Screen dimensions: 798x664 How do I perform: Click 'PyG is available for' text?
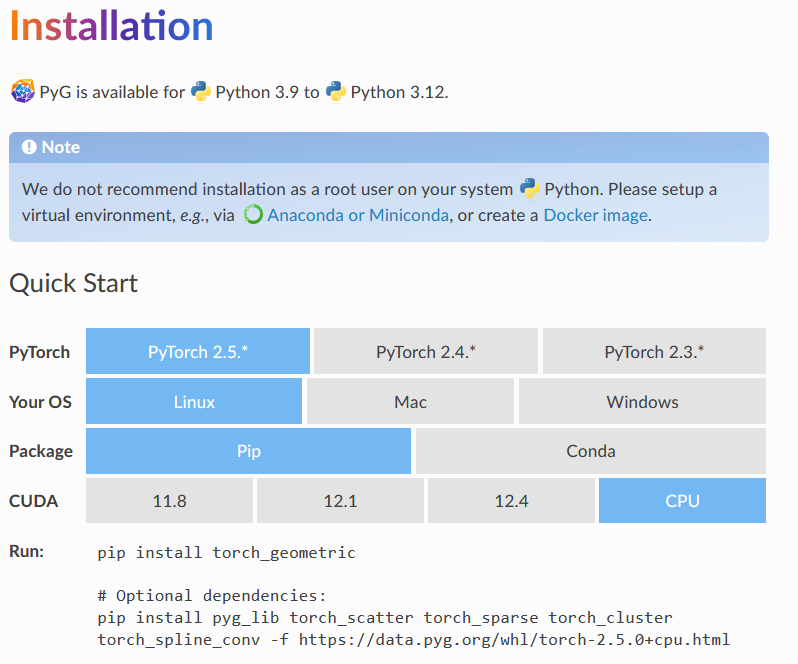pyautogui.click(x=112, y=92)
